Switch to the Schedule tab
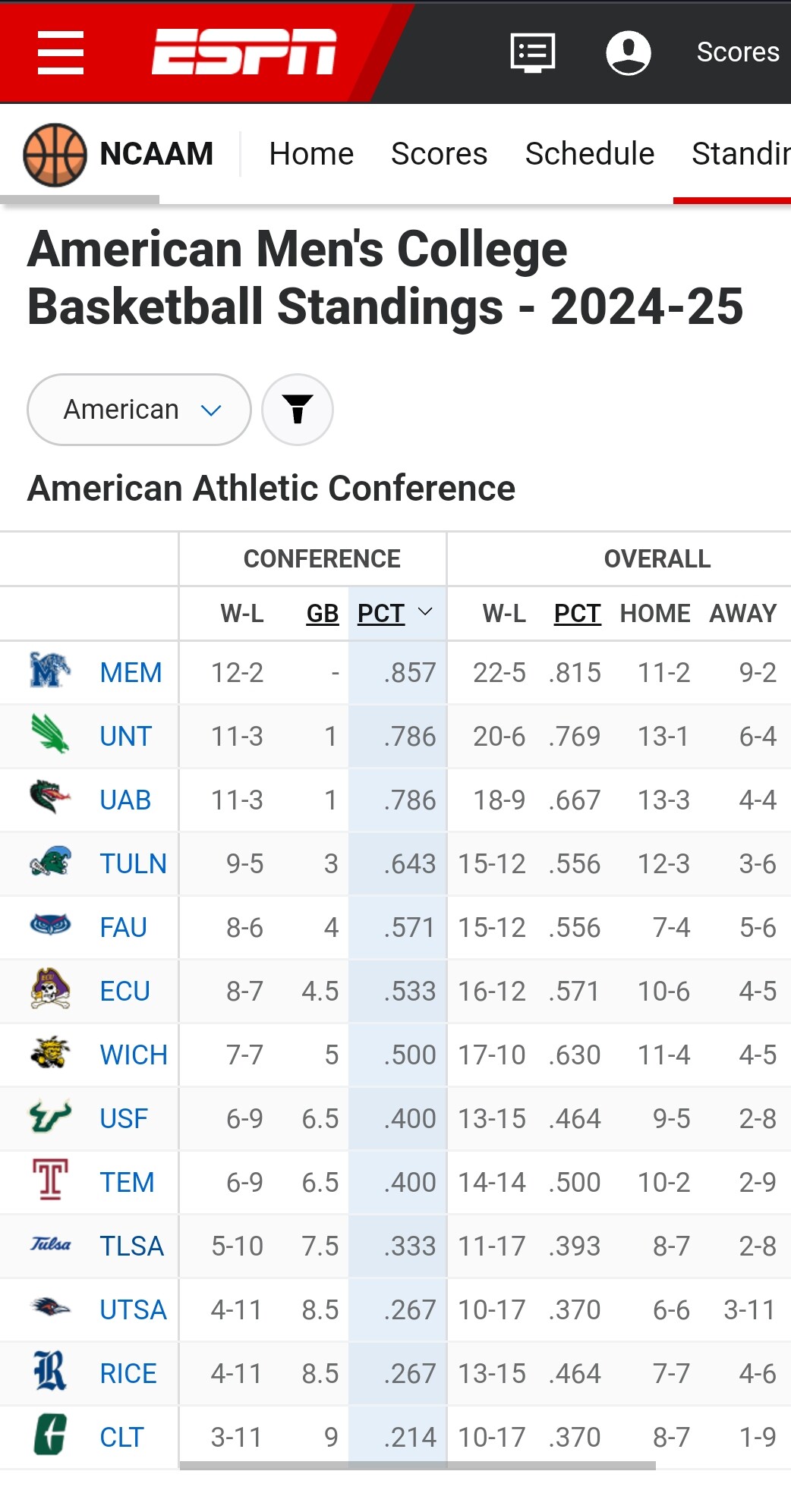Screen dimensions: 791x1512 coord(589,154)
